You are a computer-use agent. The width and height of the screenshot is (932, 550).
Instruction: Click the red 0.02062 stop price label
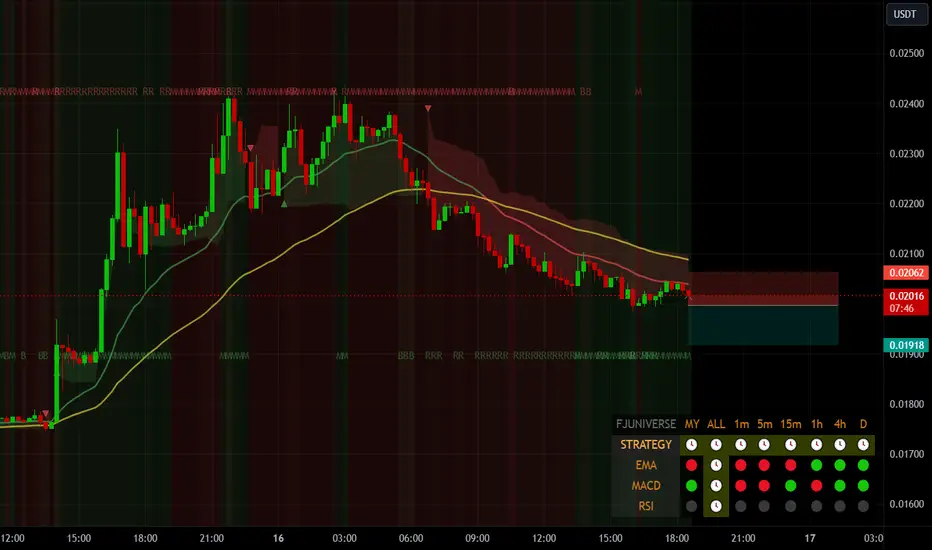click(x=906, y=273)
